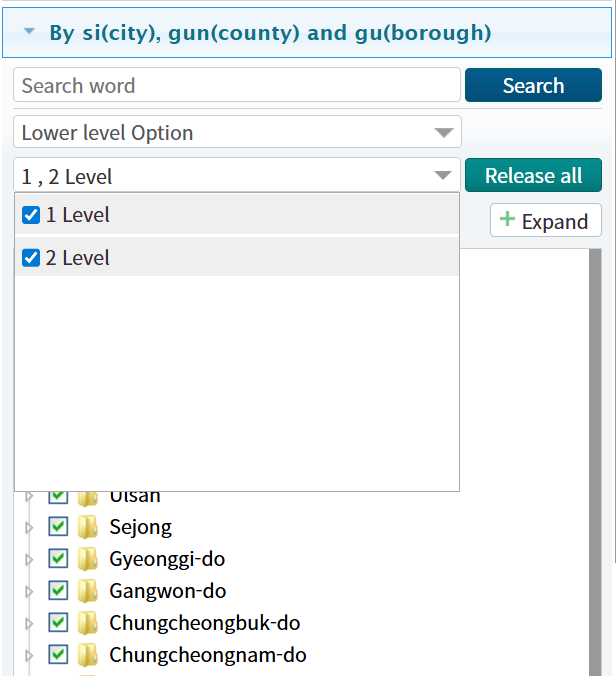Focus the Search word input field
Screen dimensions: 616x676
236,86
